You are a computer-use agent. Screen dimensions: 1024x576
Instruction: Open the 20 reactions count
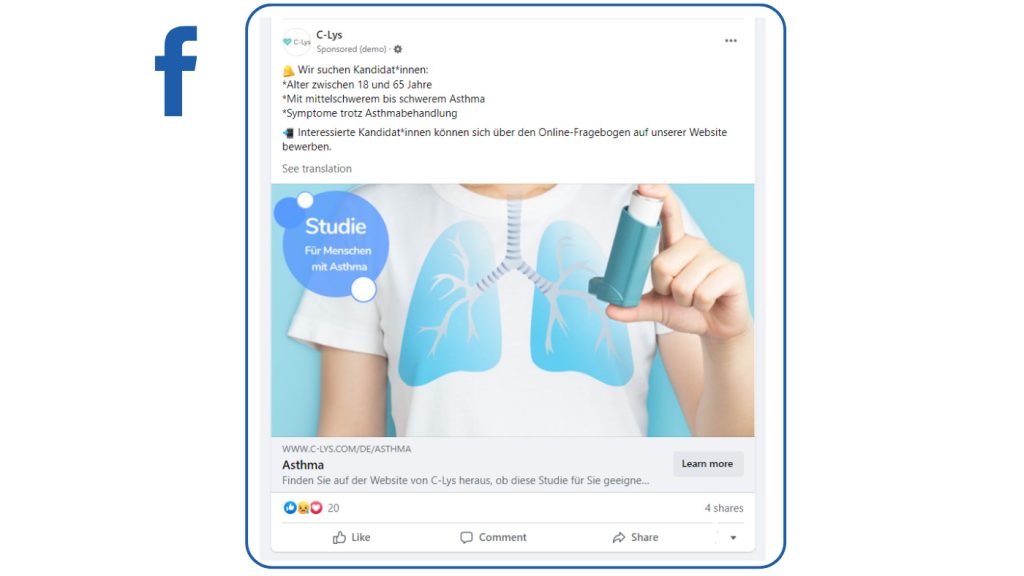tap(333, 507)
